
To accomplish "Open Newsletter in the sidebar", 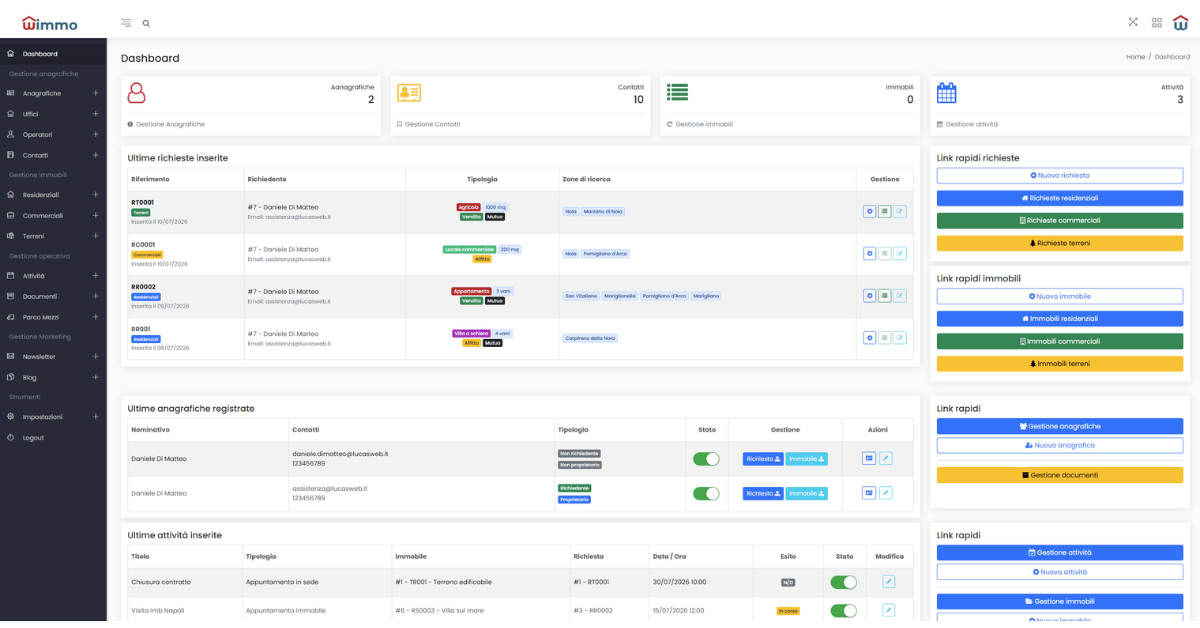I will pyautogui.click(x=53, y=357).
